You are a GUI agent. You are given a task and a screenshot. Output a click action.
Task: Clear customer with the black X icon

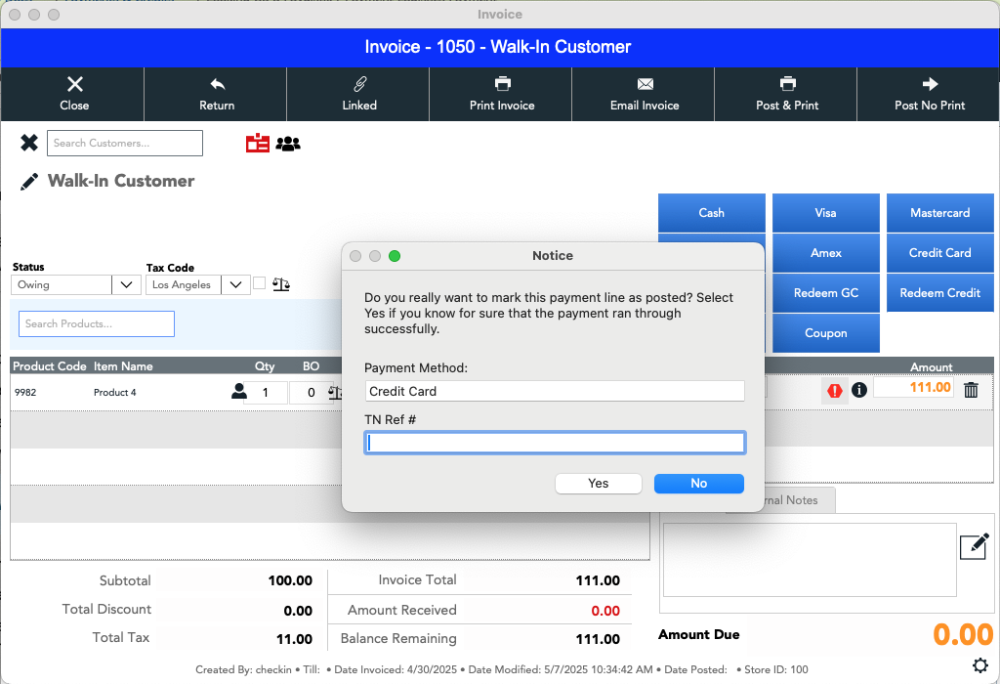tap(29, 143)
